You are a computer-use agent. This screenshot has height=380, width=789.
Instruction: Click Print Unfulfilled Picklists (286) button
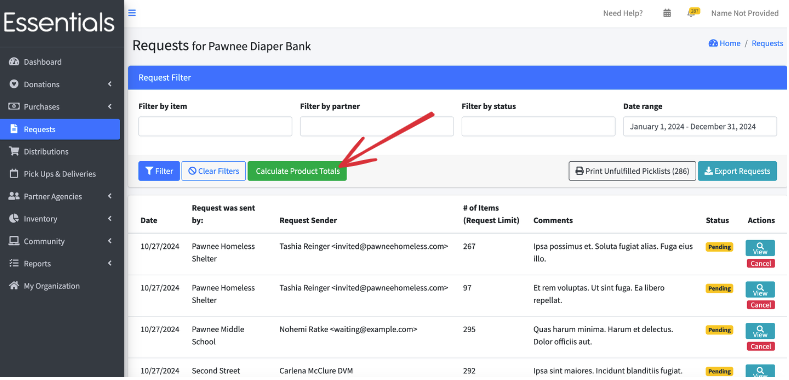(x=632, y=171)
